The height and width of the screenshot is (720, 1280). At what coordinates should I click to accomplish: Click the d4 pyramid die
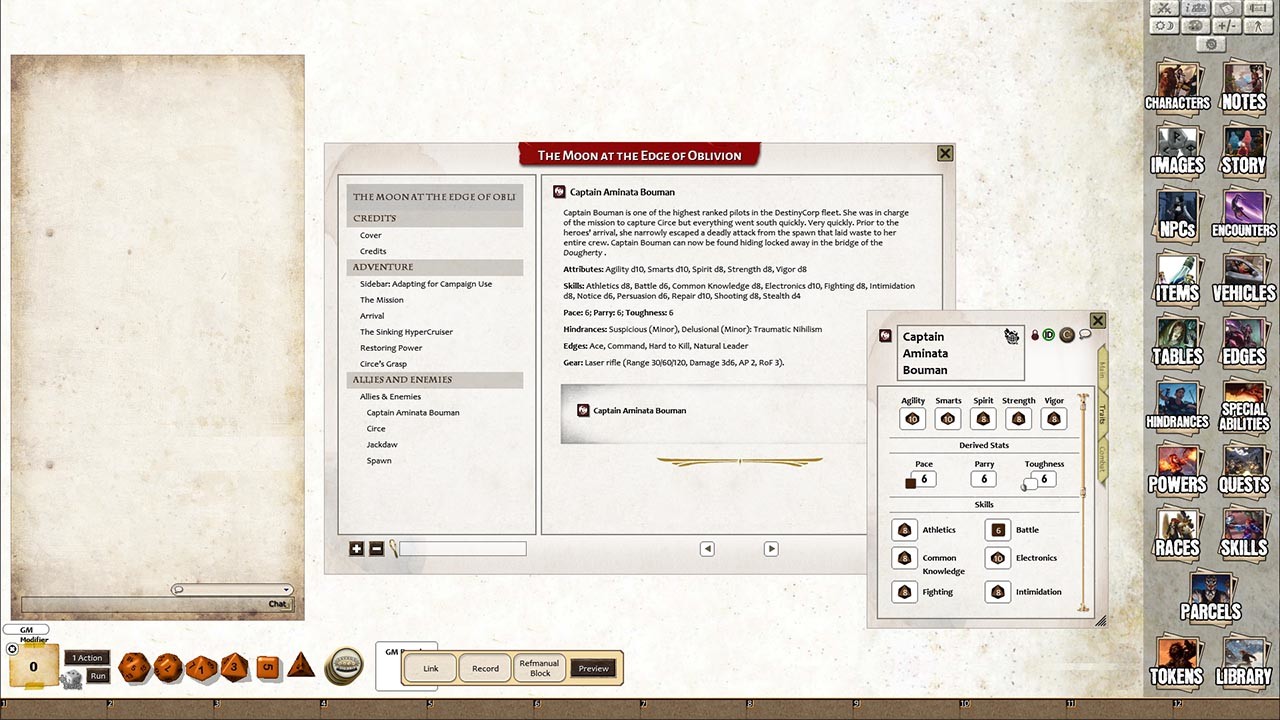[301, 665]
